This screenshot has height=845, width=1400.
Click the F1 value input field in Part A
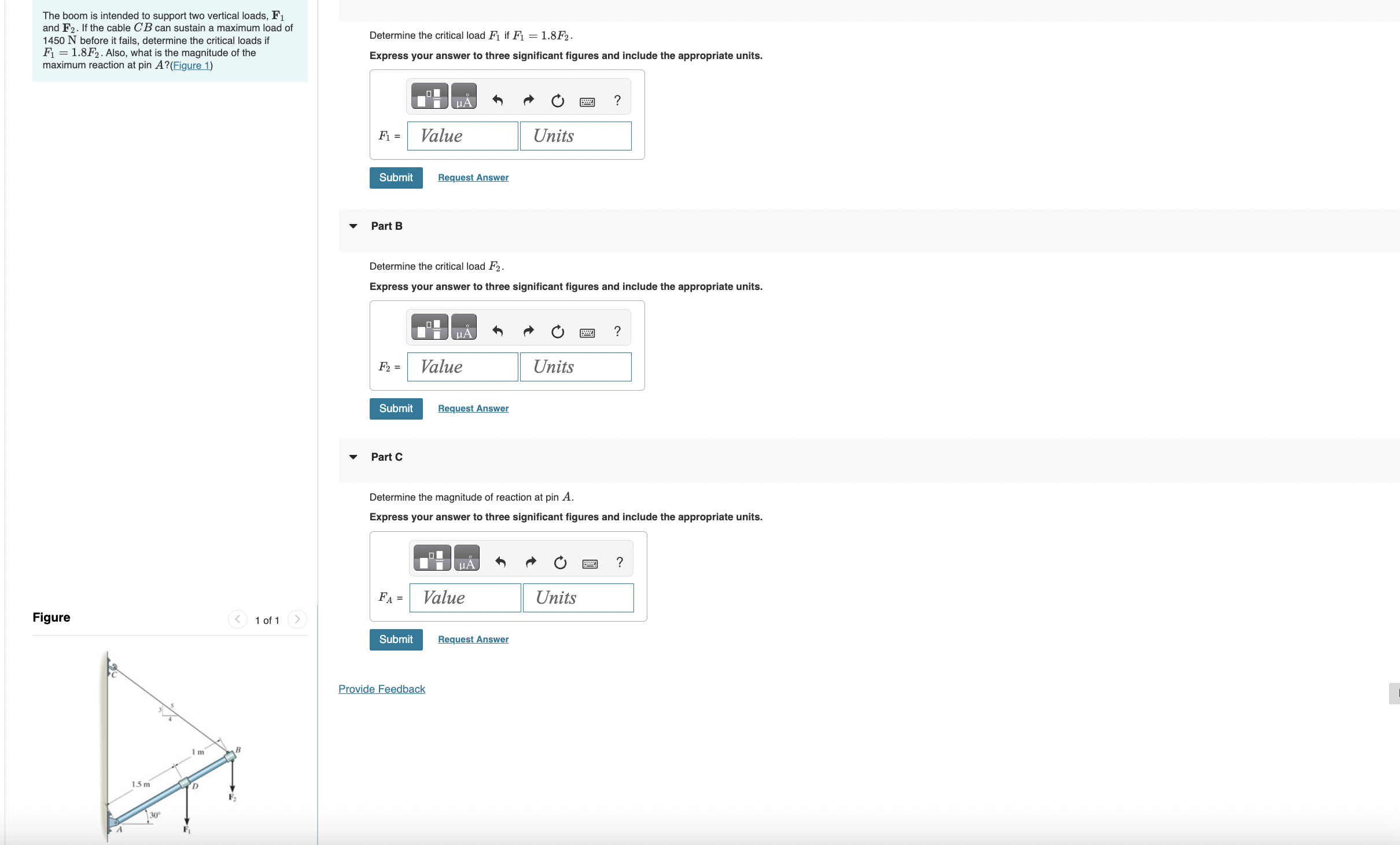point(462,135)
